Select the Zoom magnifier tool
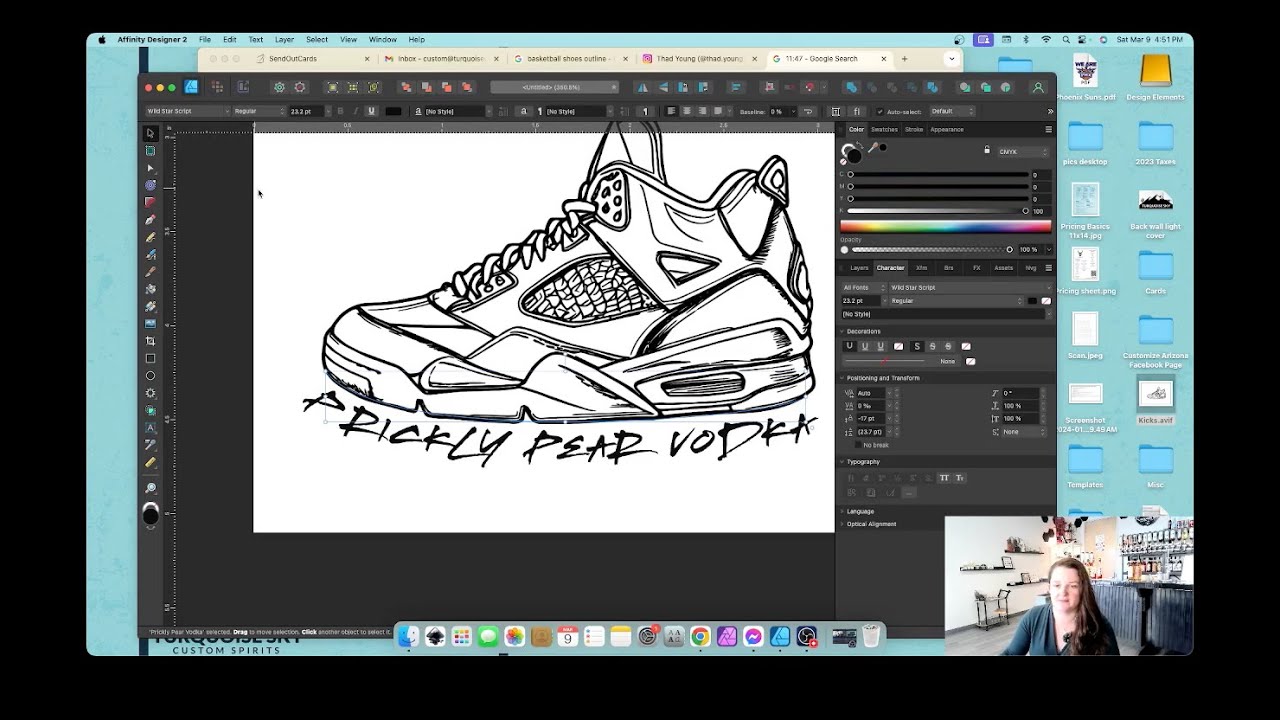 click(151, 488)
